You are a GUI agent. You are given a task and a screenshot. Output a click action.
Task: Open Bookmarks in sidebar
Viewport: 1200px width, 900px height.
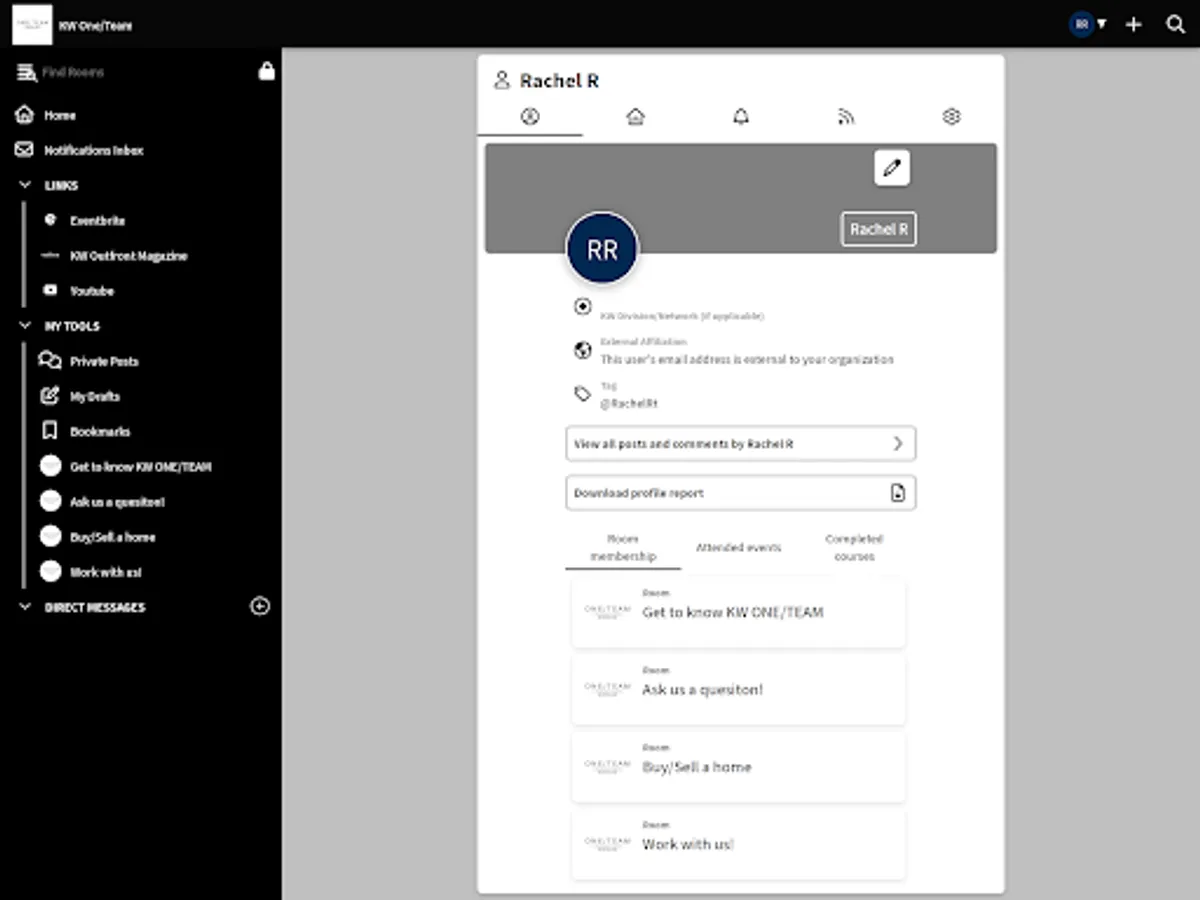coord(100,432)
